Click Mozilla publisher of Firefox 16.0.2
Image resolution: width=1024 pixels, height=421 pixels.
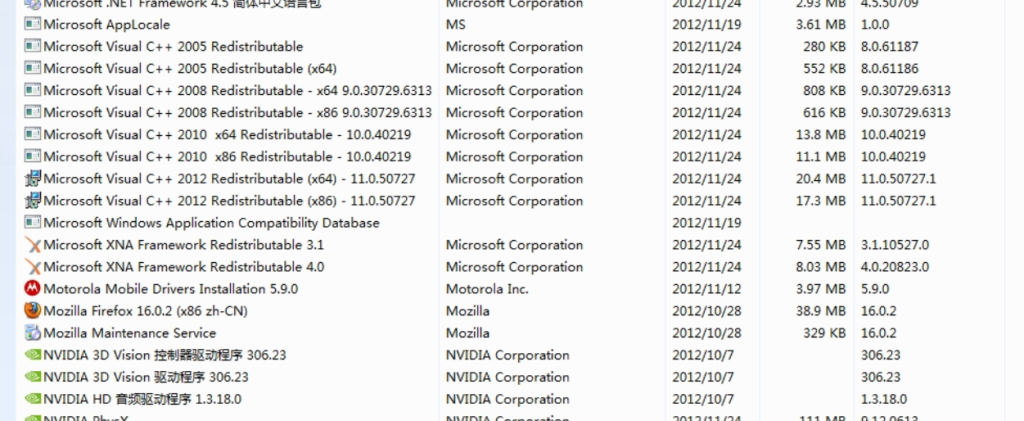(x=468, y=311)
